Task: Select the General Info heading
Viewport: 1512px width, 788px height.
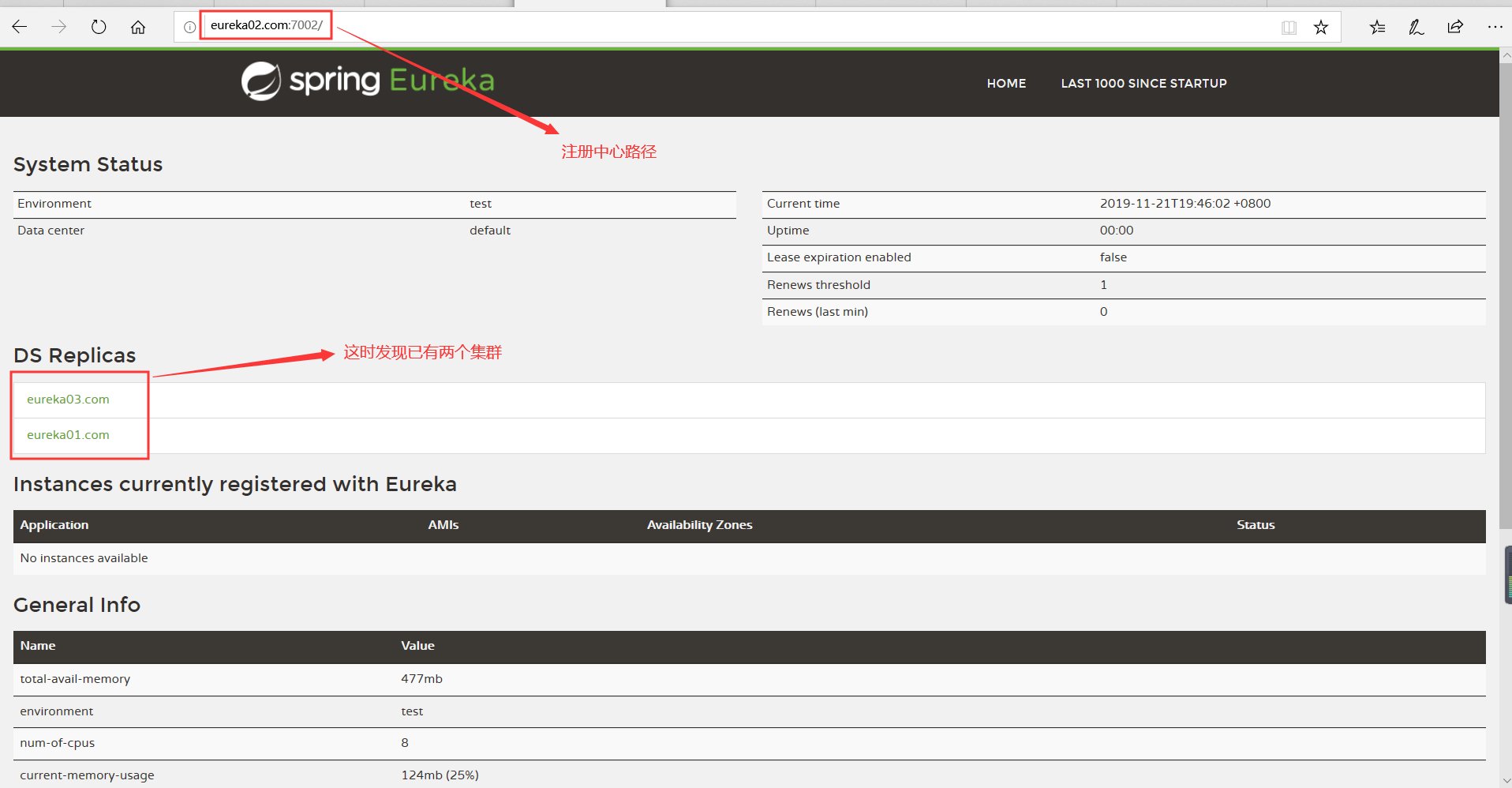Action: coord(77,605)
